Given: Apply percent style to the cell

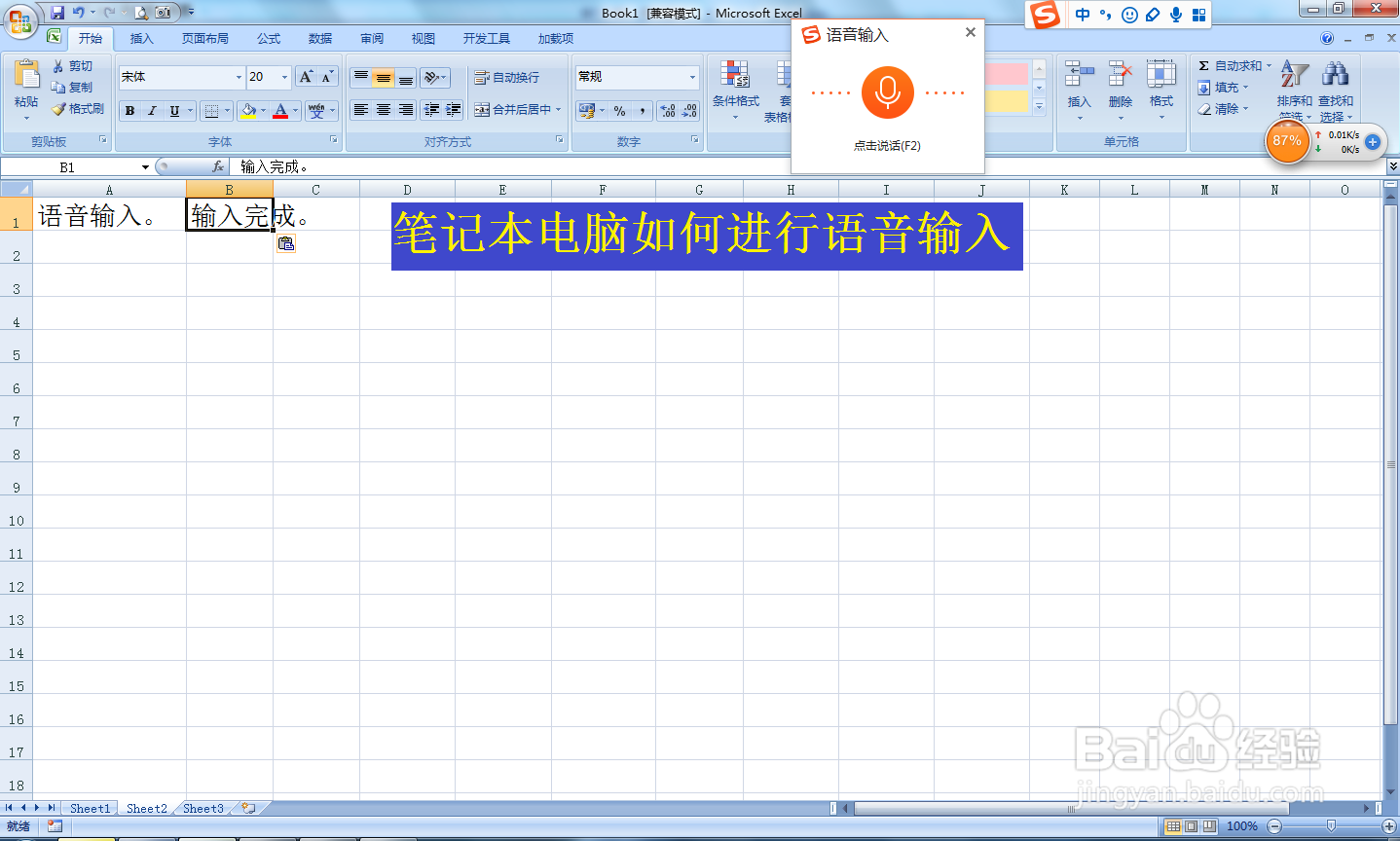Looking at the screenshot, I should pos(620,111).
